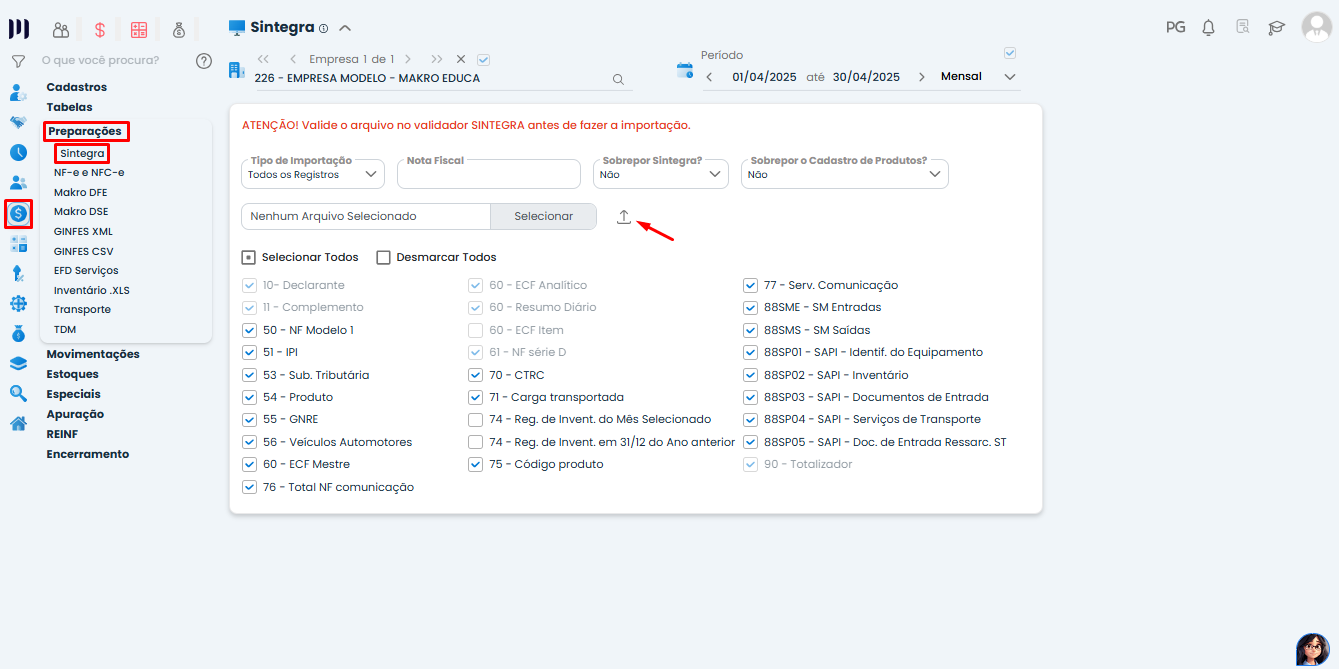Image resolution: width=1339 pixels, height=669 pixels.
Task: Open the NF-e e NFC-e menu item
Action: 89,173
